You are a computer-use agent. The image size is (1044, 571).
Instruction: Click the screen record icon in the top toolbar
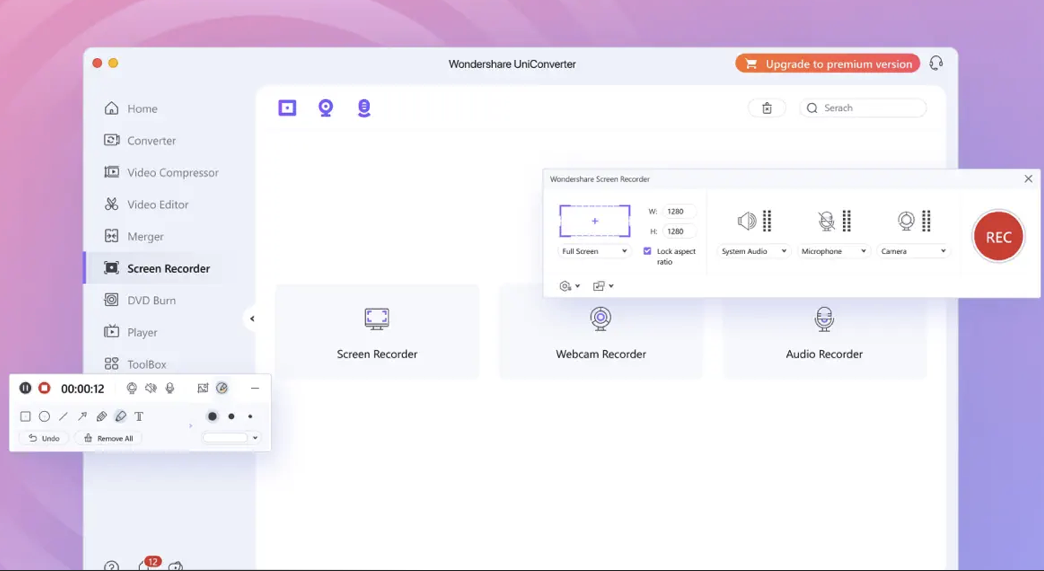[x=287, y=108]
